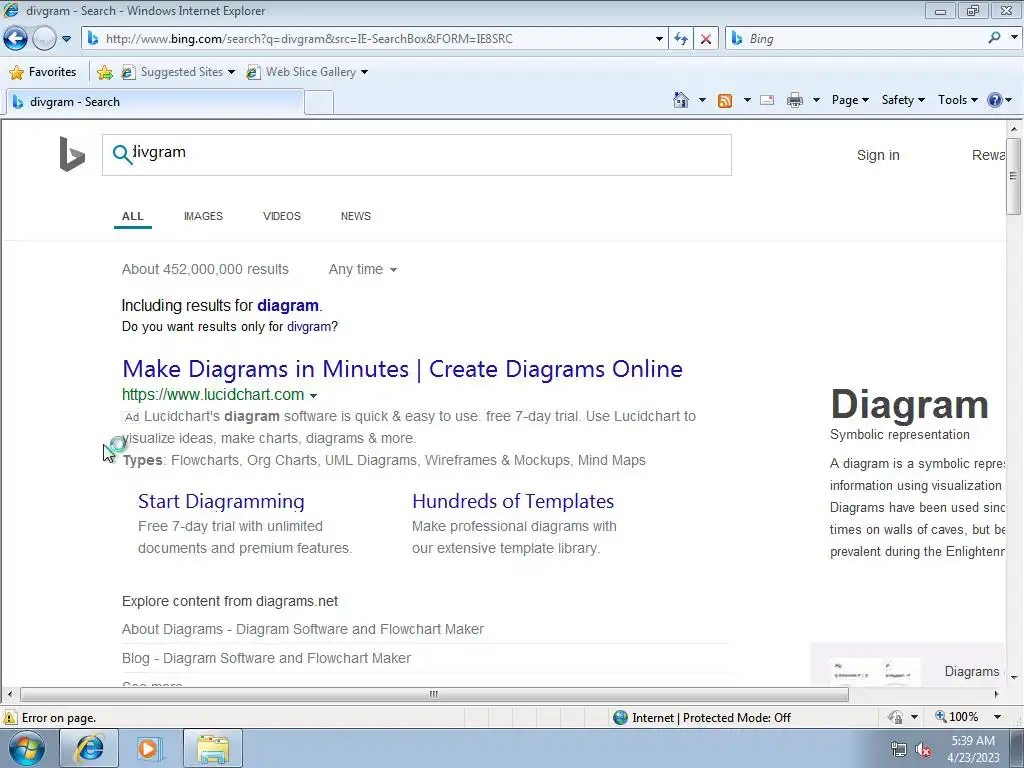
Task: Switch to NEWS results tab
Action: (356, 216)
